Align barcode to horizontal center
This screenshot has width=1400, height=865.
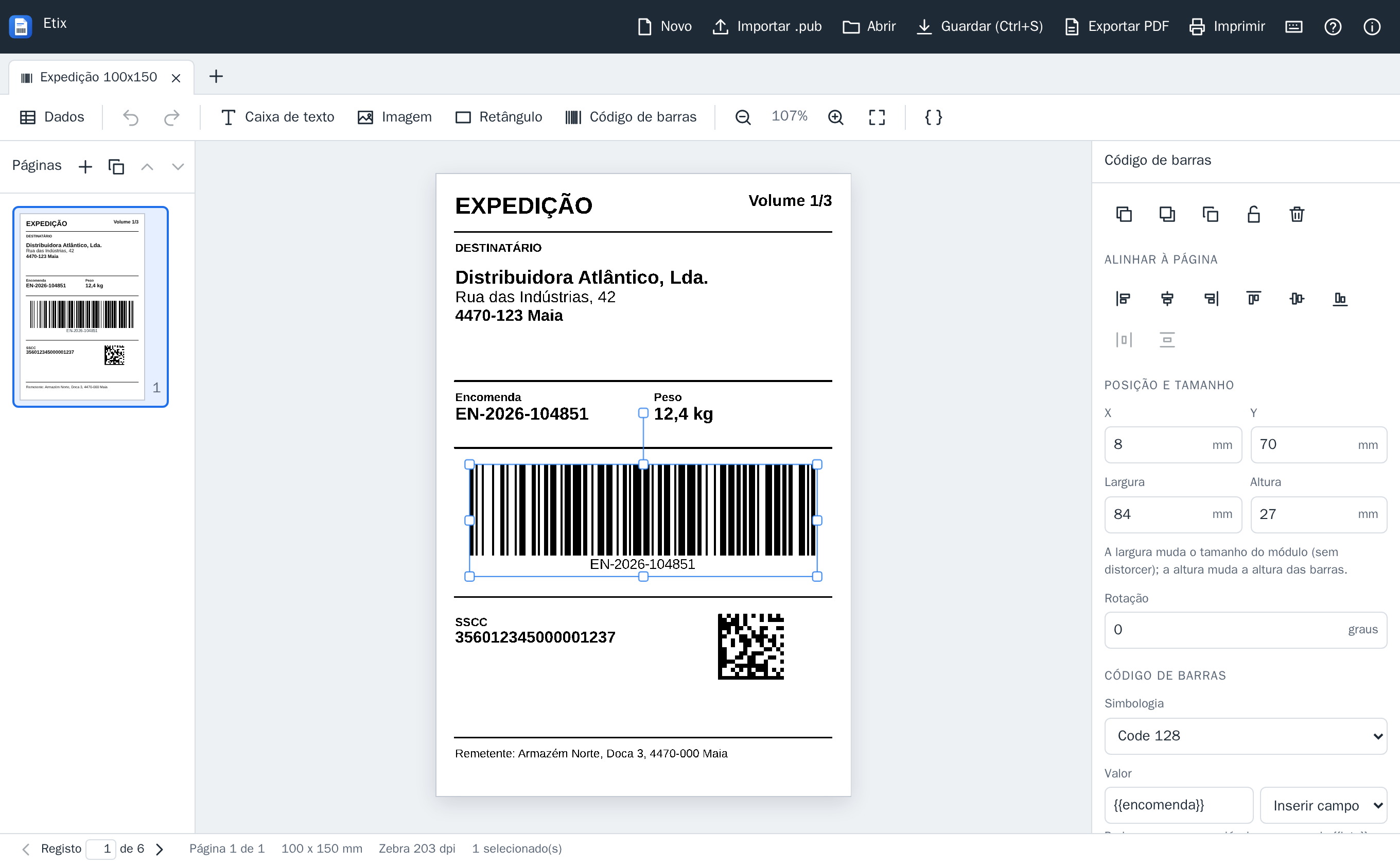[1167, 299]
